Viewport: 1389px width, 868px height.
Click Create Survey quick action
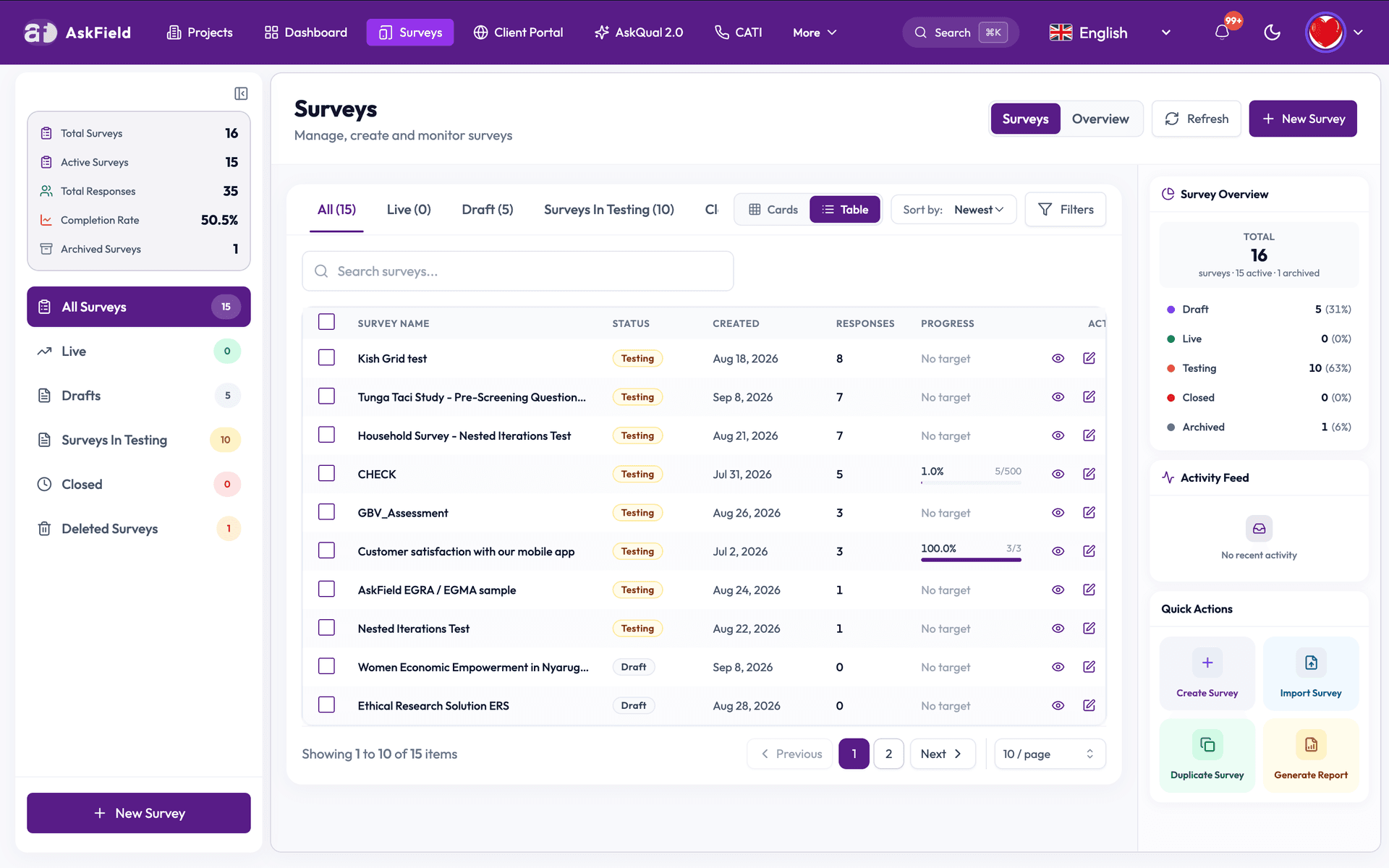point(1207,673)
